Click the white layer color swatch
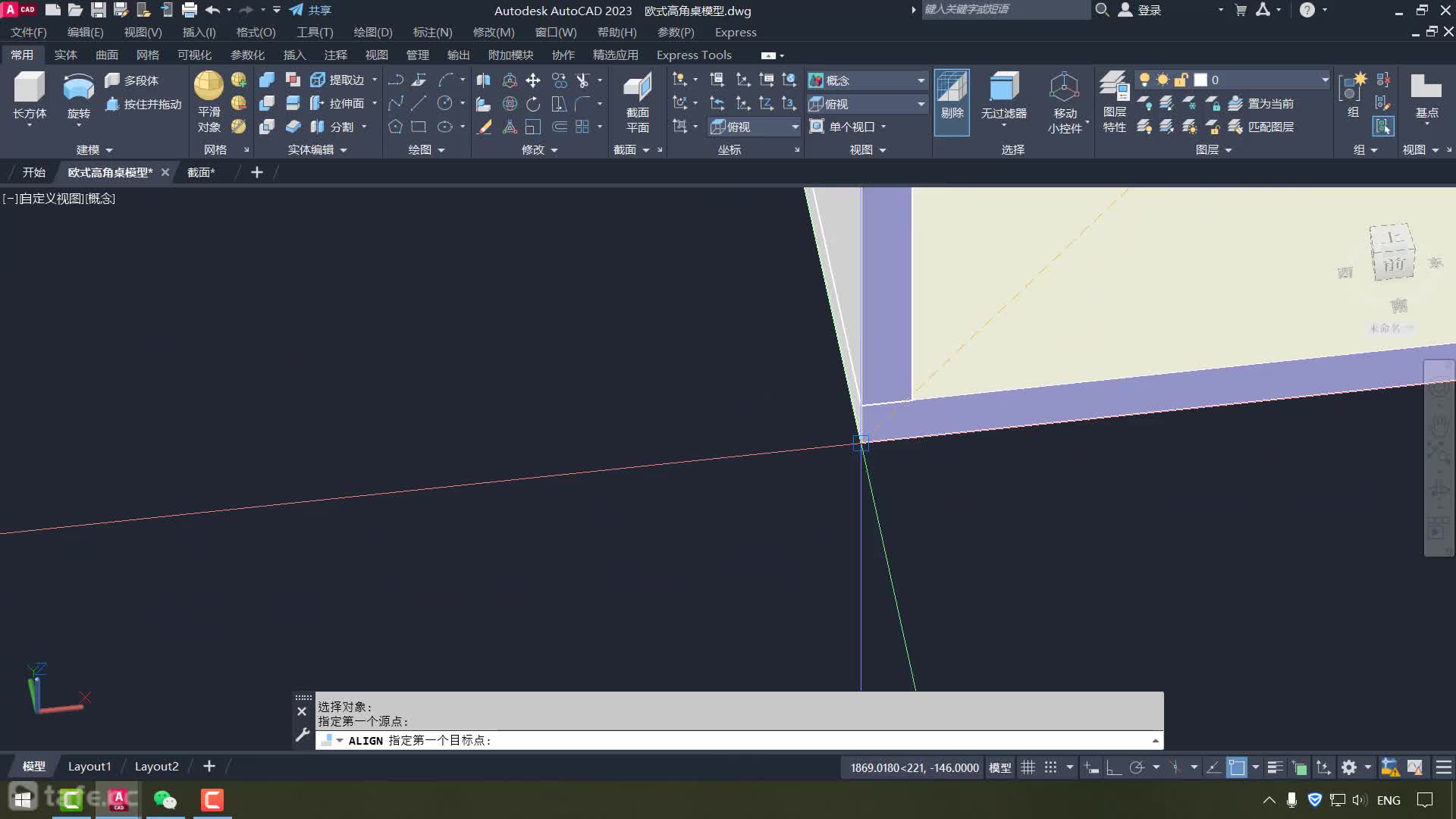The width and height of the screenshot is (1456, 819). pyautogui.click(x=1200, y=80)
